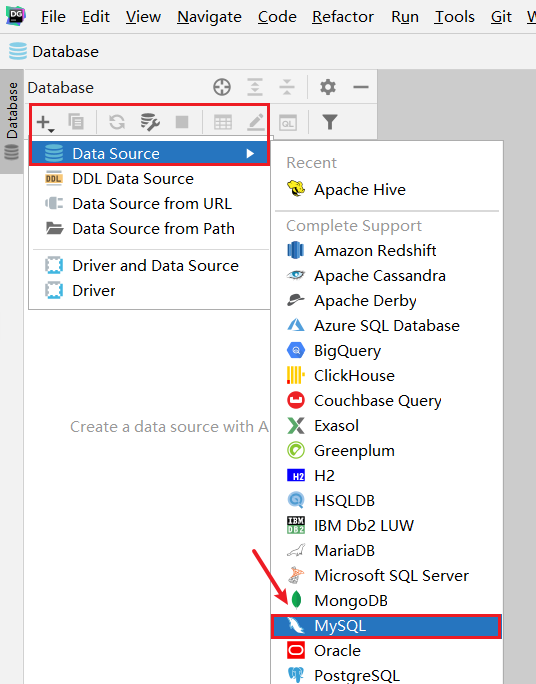Select Data Source submenu entry
Viewport: 536px width, 684px height.
point(150,154)
